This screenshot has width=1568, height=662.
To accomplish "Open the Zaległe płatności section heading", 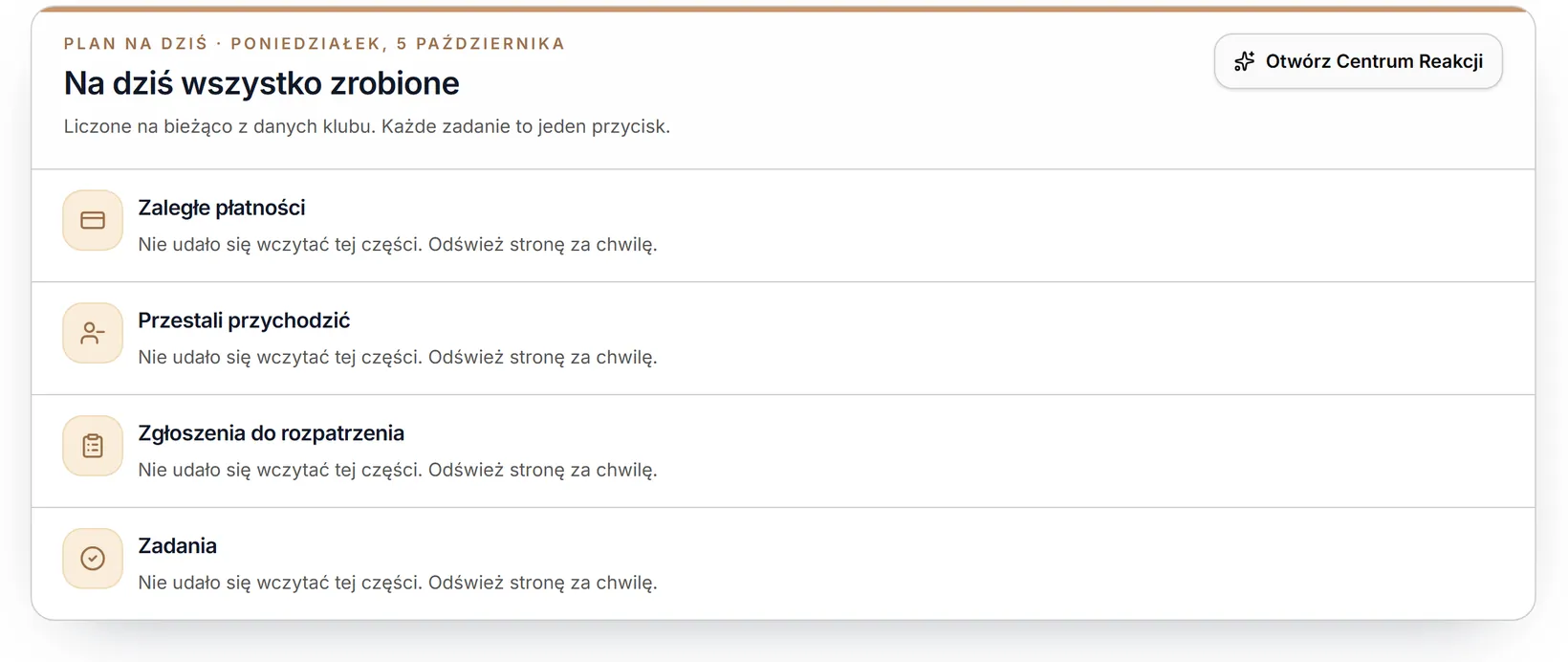I will (222, 208).
